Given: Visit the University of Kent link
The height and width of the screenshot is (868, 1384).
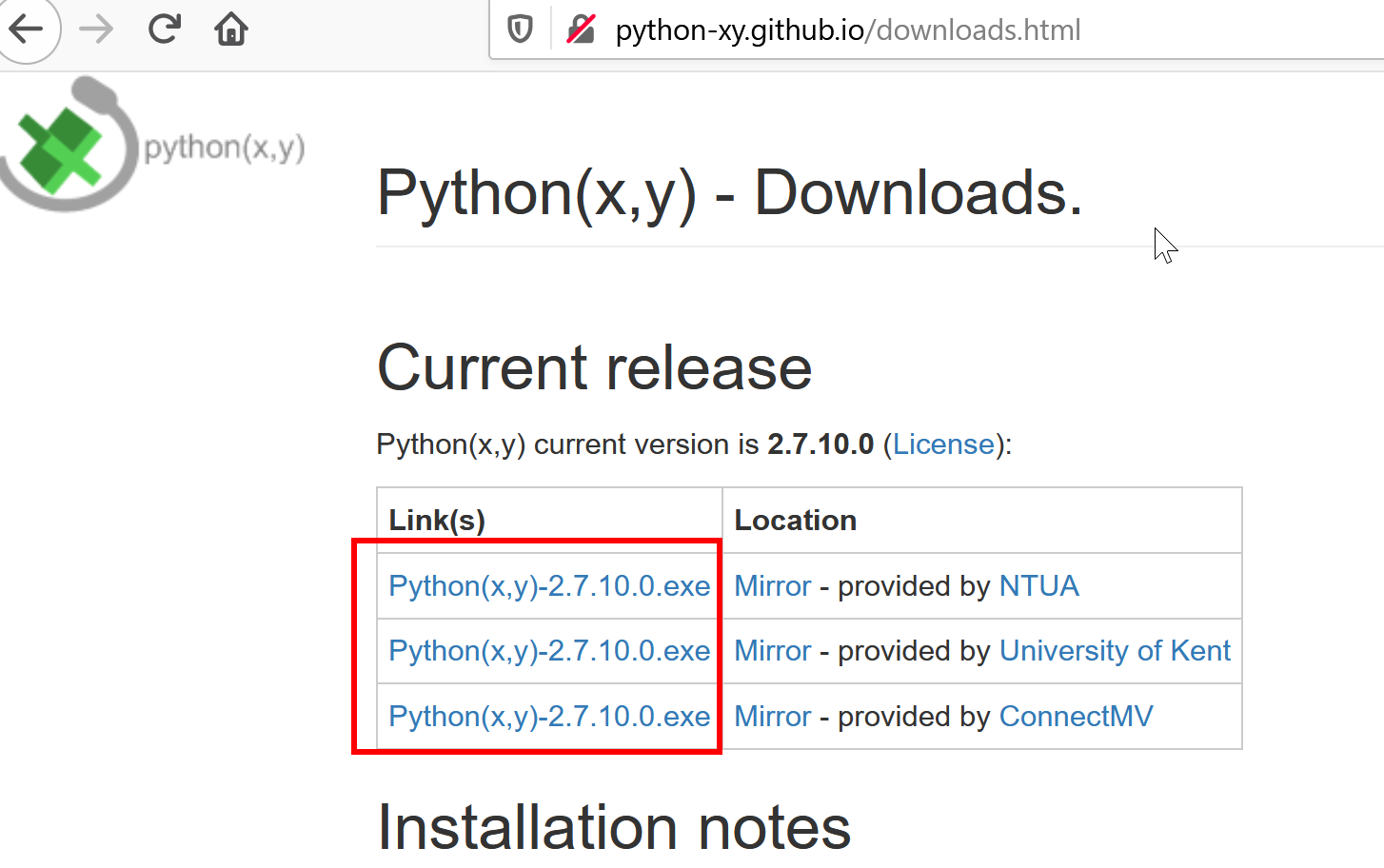Looking at the screenshot, I should click(1115, 651).
